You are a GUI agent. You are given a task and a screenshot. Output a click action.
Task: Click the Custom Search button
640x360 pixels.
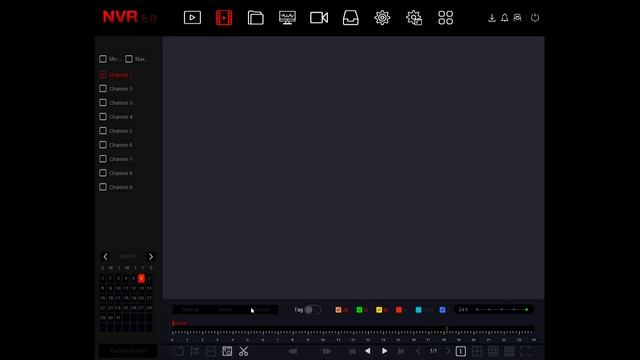pos(128,351)
